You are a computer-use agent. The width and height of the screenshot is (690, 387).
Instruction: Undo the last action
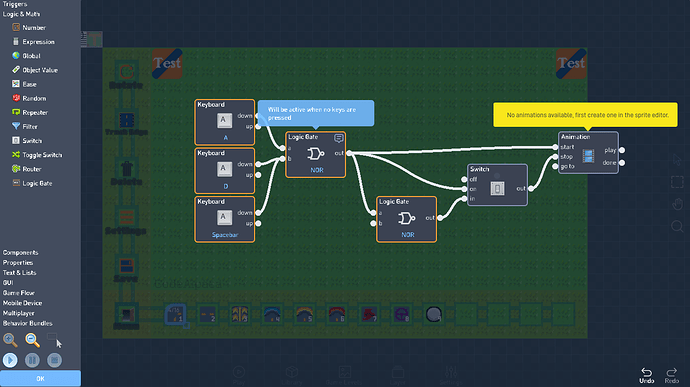(646, 376)
